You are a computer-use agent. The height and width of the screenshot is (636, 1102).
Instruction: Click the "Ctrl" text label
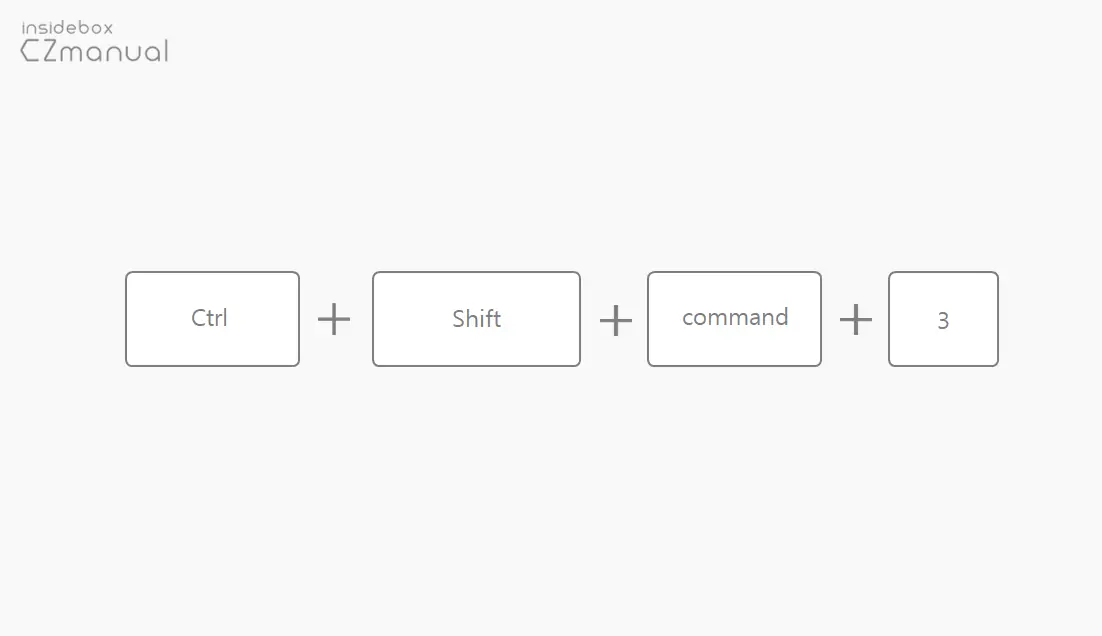click(210, 318)
